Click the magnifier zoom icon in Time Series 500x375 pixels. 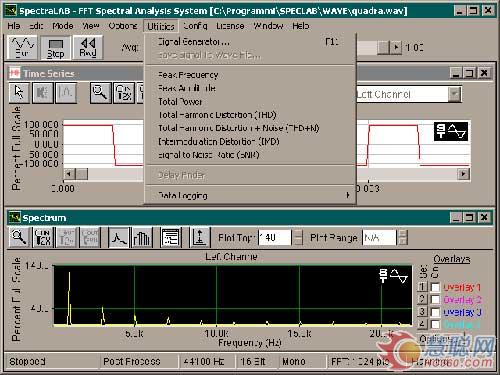(x=100, y=92)
